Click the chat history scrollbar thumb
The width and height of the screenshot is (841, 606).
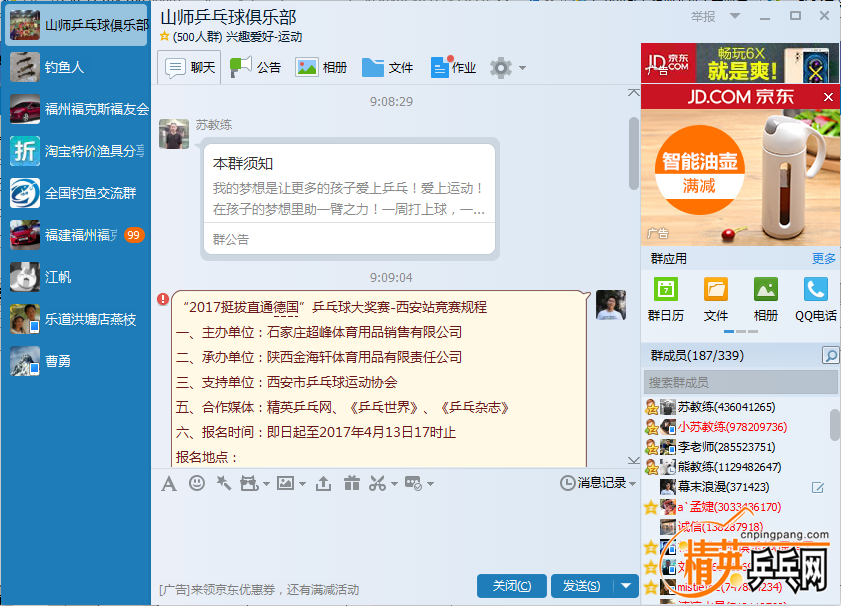pos(633,153)
